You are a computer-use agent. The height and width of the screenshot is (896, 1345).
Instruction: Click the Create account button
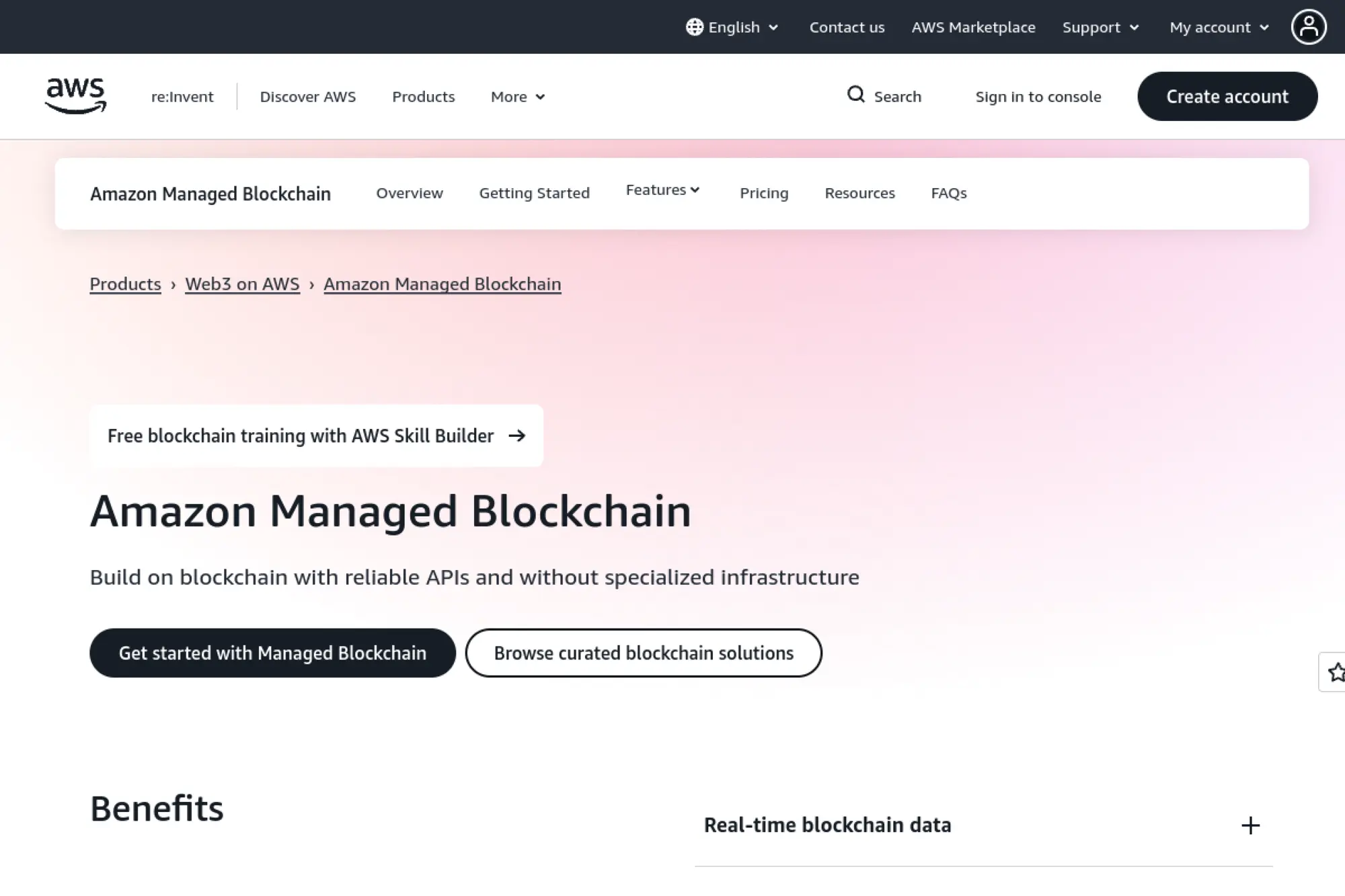click(x=1227, y=96)
